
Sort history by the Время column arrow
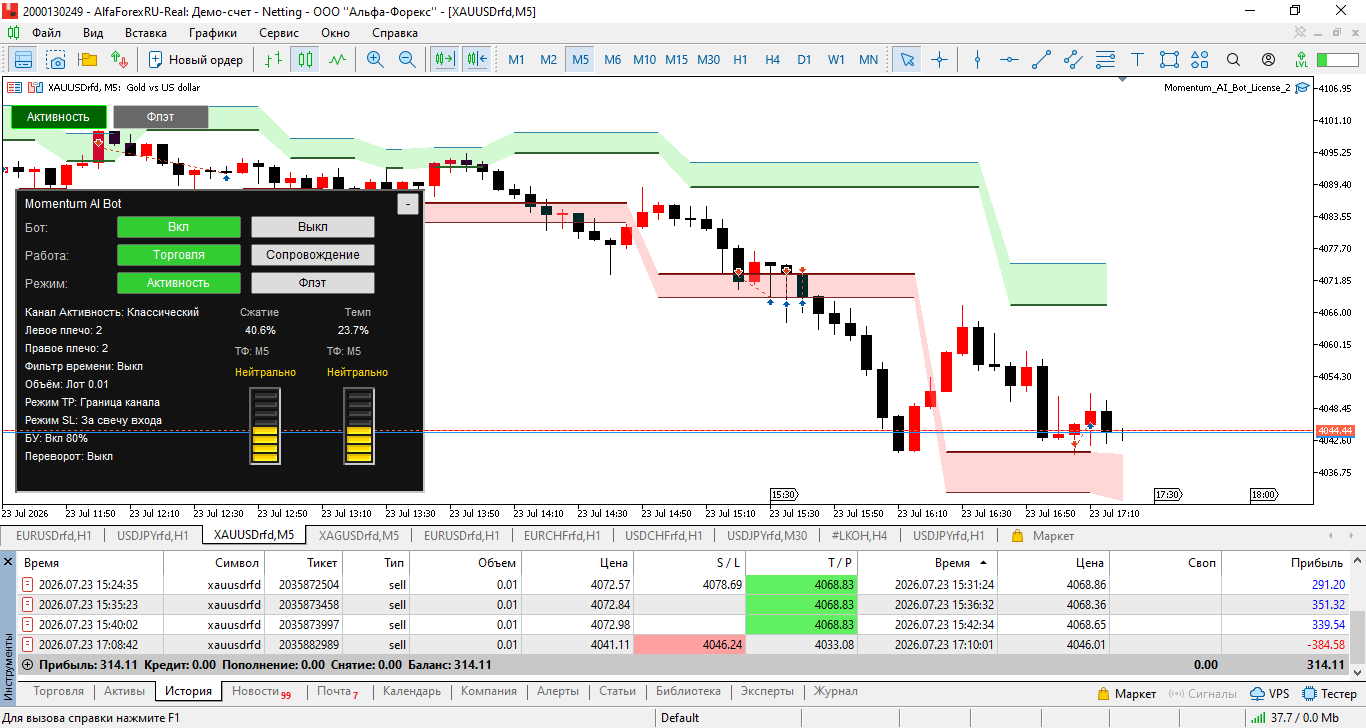[x=983, y=563]
